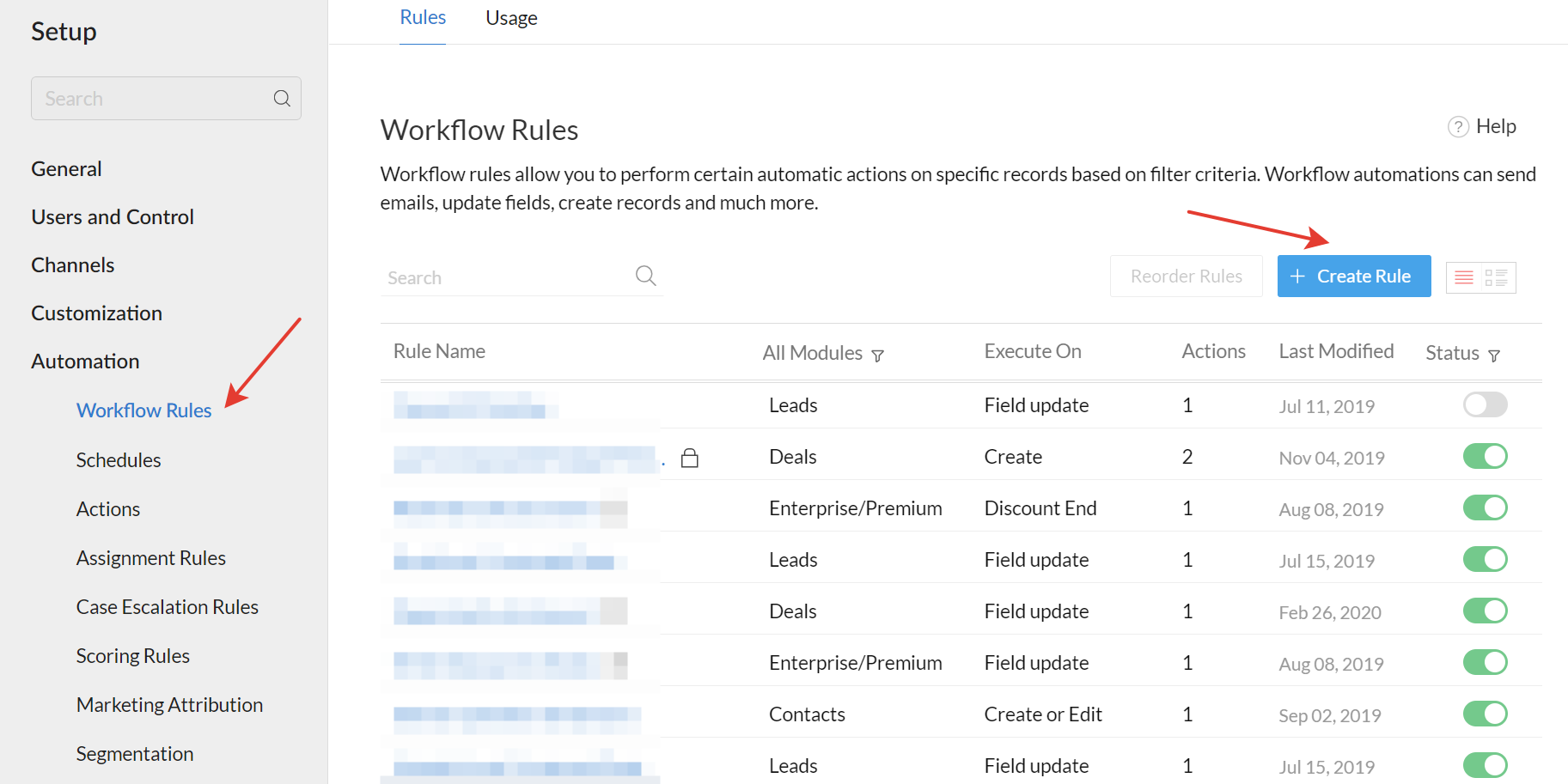Click the lock icon on Deals rule
The width and height of the screenshot is (1568, 784).
(689, 458)
